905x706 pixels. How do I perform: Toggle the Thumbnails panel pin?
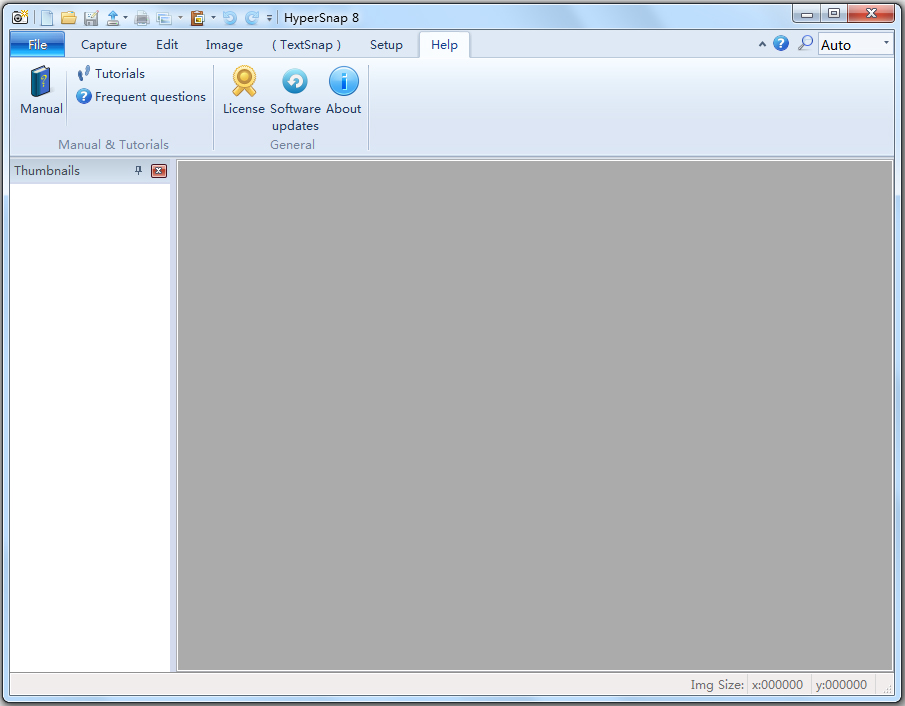[138, 170]
